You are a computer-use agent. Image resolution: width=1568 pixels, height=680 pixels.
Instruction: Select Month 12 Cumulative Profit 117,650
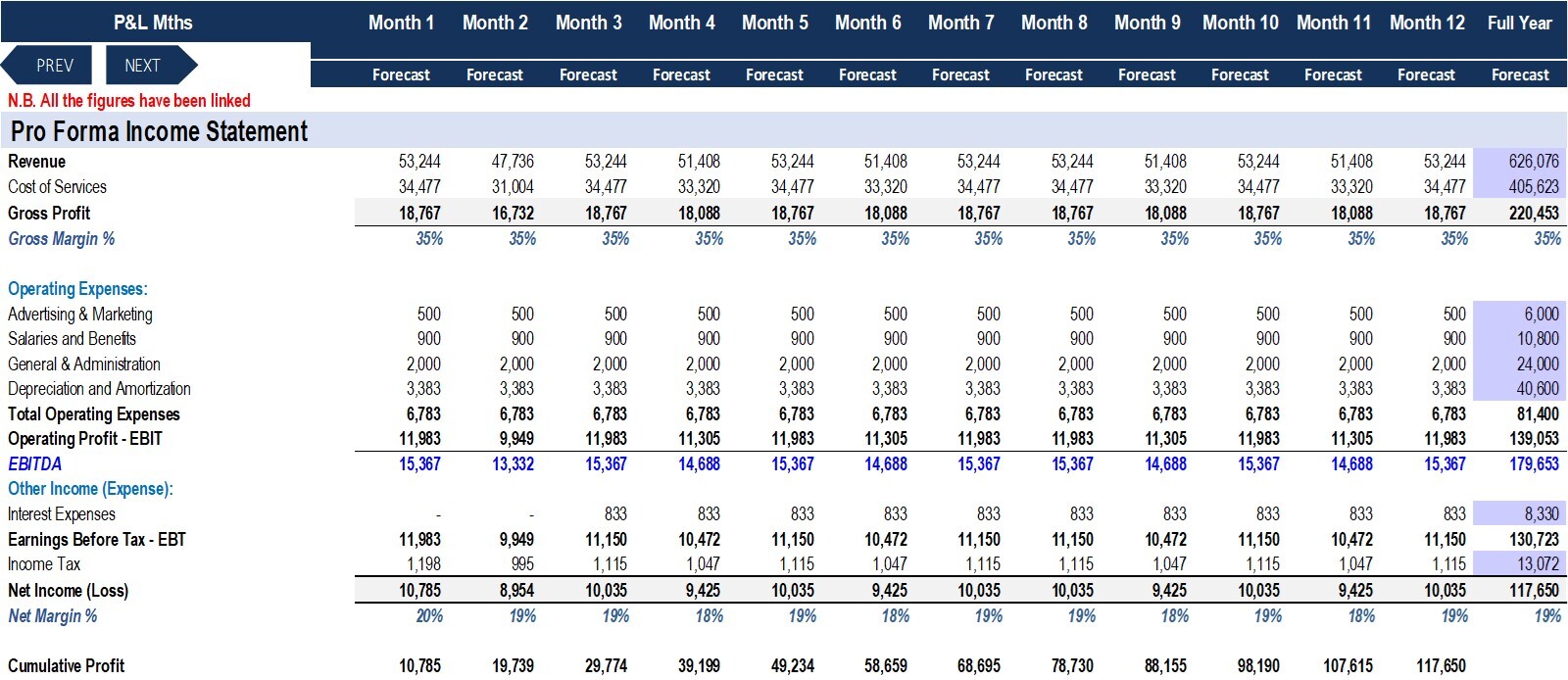[1441, 666]
